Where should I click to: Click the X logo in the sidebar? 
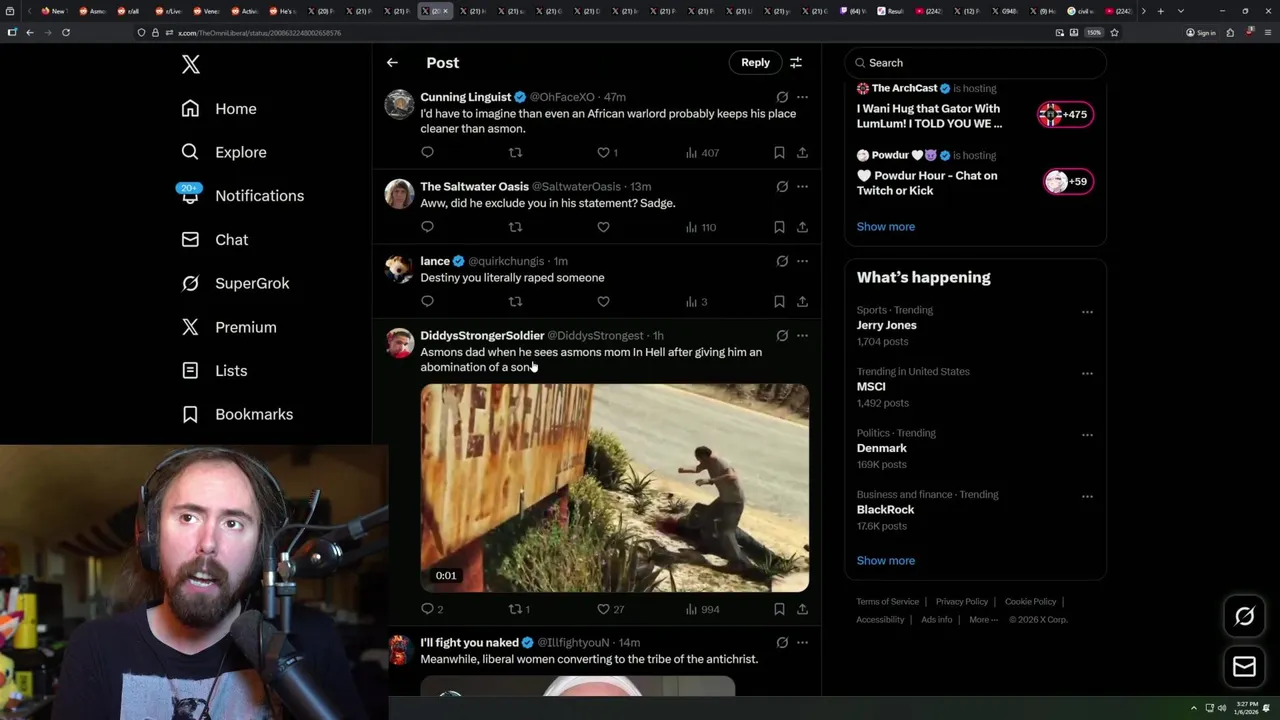191,65
